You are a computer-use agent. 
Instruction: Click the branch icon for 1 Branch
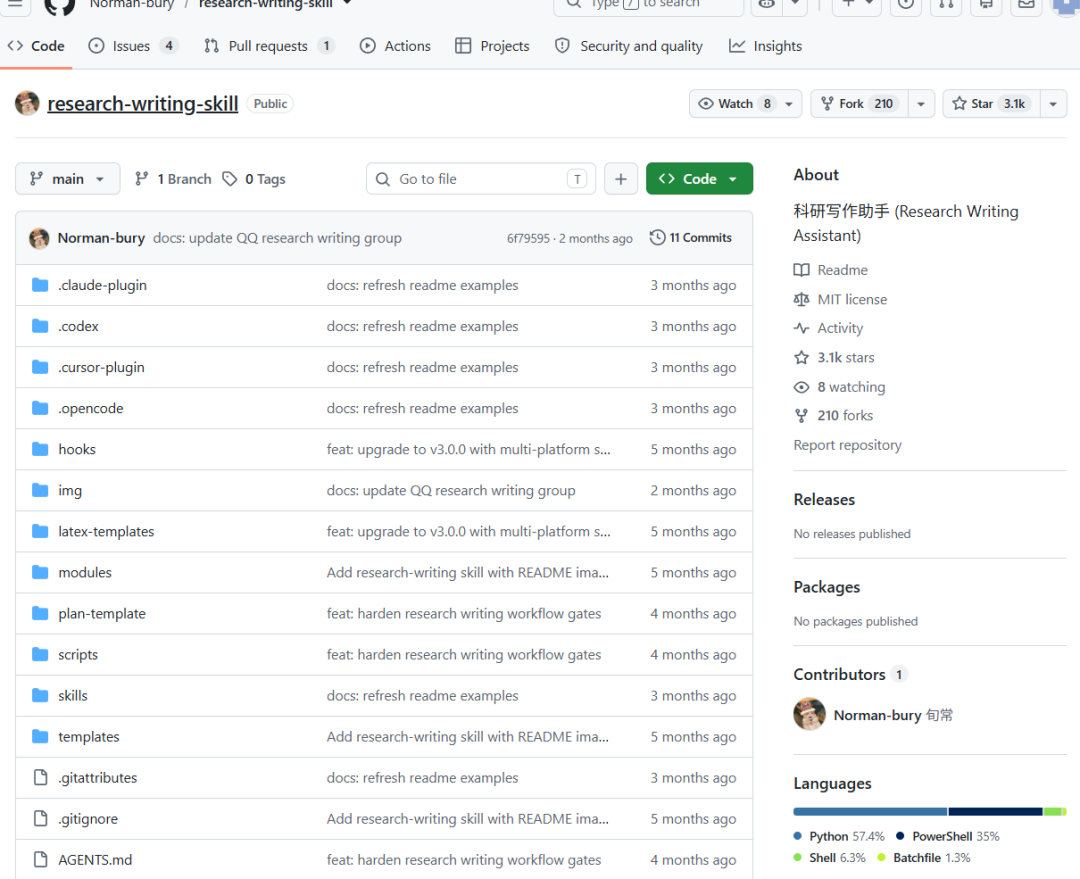pos(141,179)
